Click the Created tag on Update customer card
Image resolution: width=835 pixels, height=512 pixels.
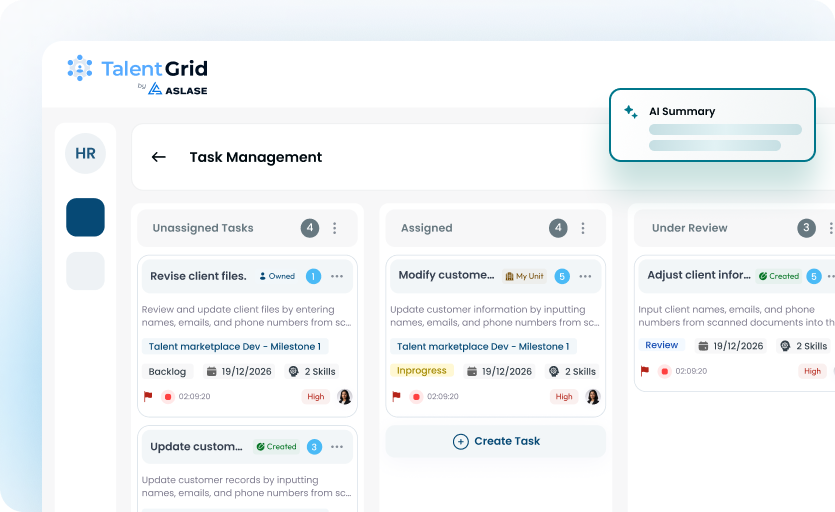pos(276,446)
